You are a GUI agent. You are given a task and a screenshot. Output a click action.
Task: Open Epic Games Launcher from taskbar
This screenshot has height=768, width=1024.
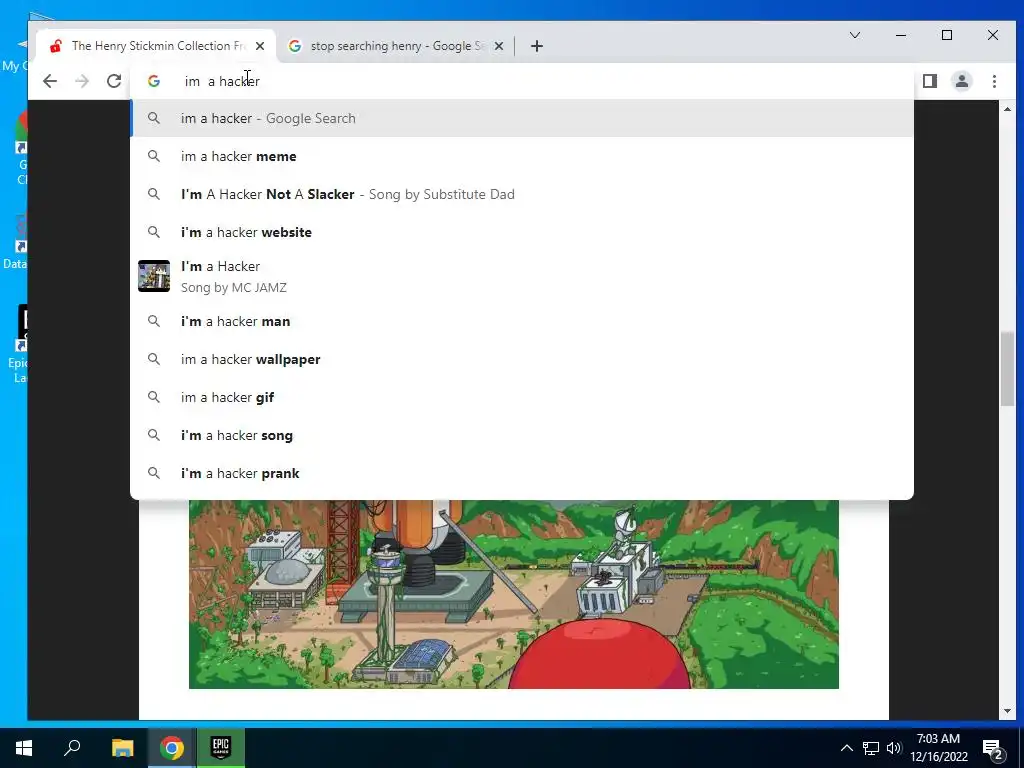click(x=221, y=748)
